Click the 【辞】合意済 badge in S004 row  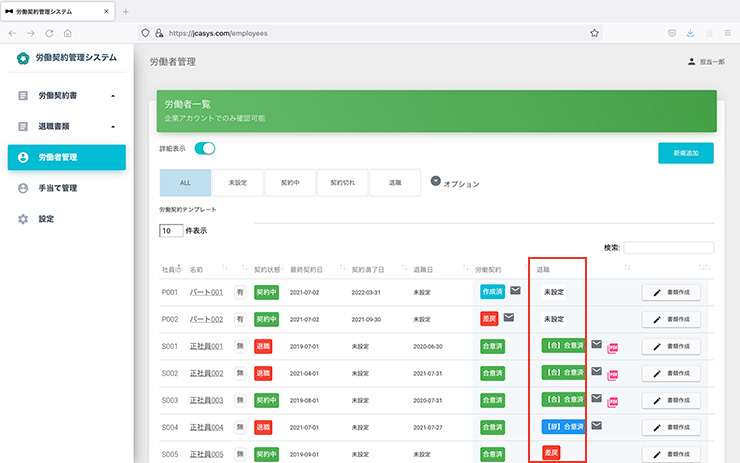point(564,427)
